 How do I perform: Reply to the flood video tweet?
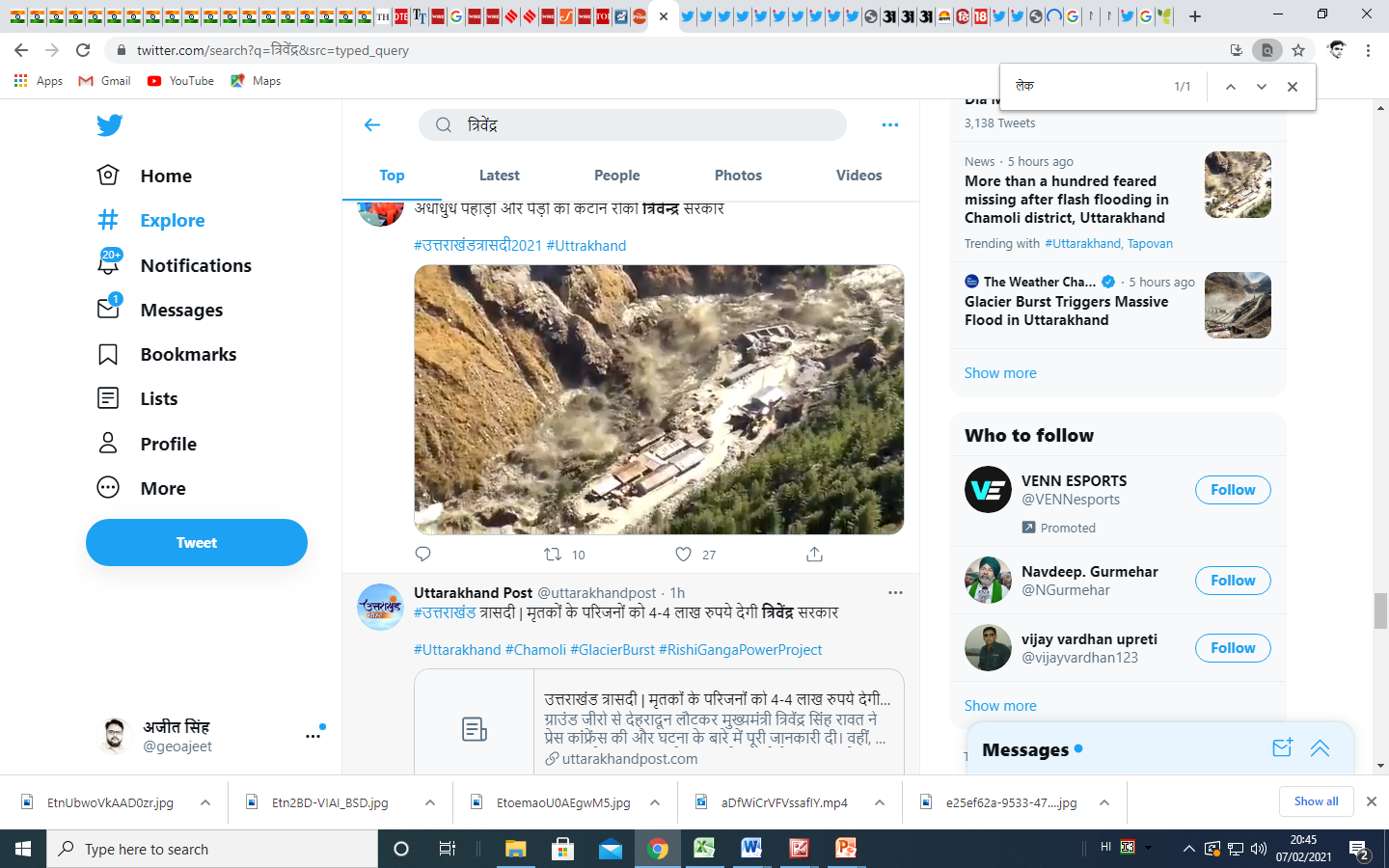(x=422, y=554)
